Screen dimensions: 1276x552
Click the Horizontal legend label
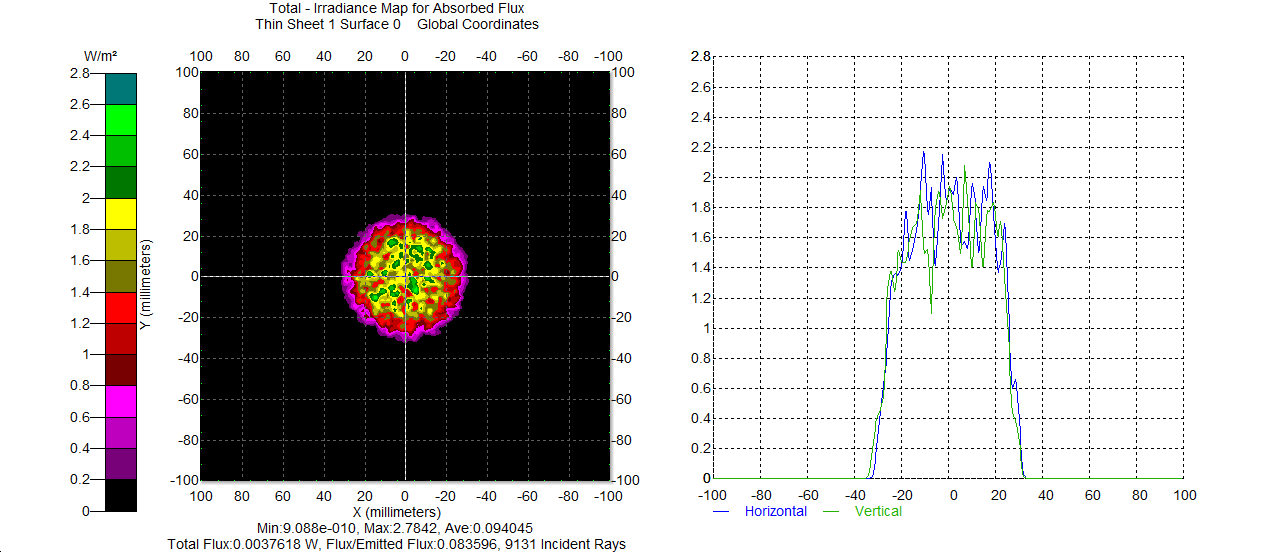(x=775, y=511)
